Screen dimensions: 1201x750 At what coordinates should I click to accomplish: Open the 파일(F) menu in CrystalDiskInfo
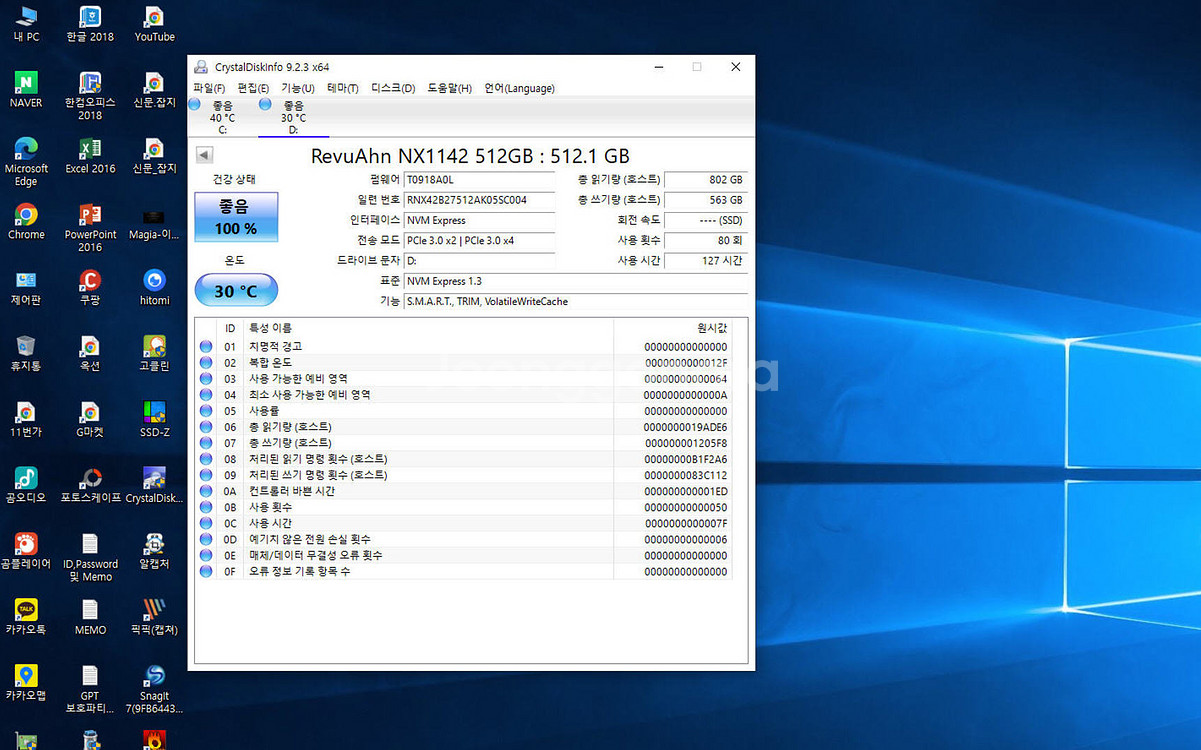click(x=209, y=89)
